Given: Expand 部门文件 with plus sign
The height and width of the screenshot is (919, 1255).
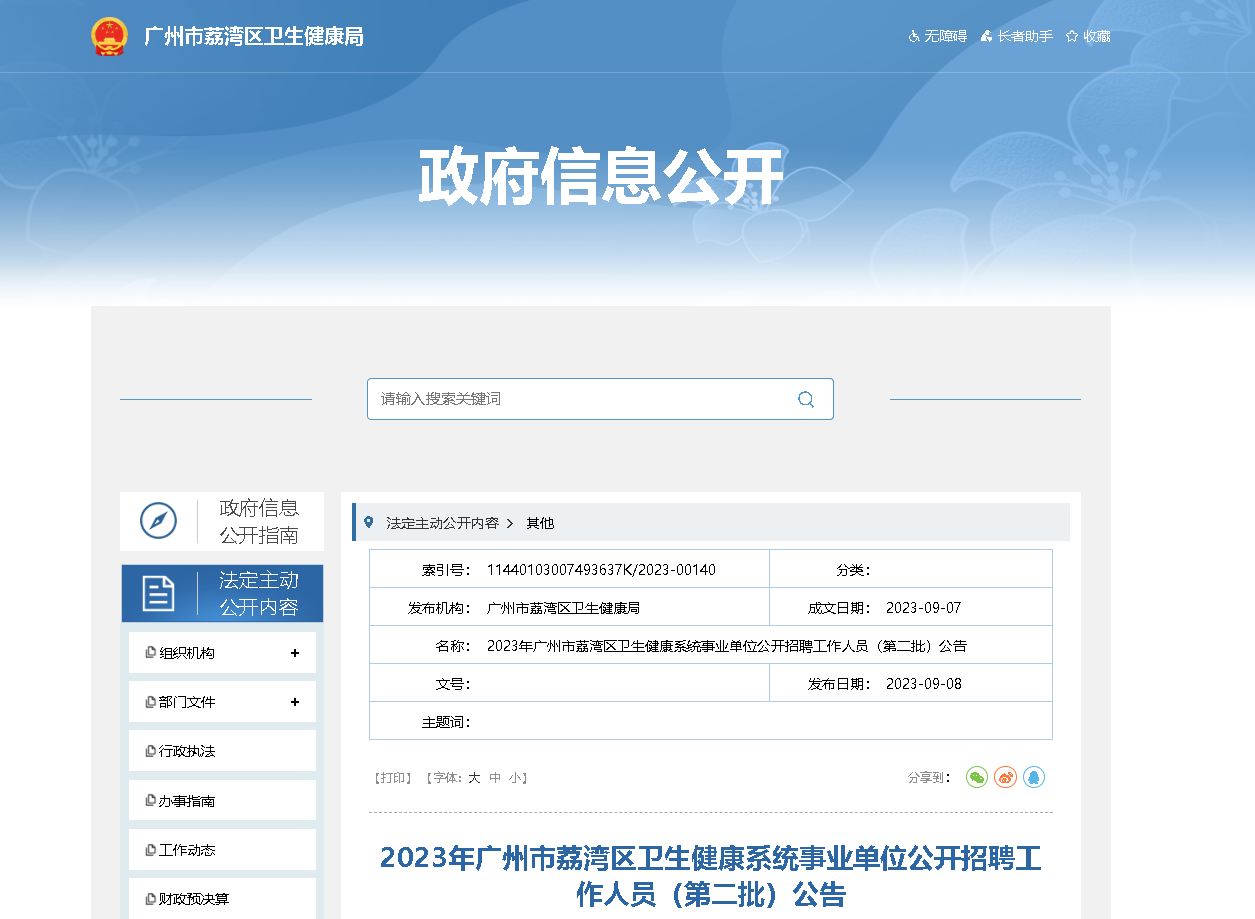Looking at the screenshot, I should point(295,702).
